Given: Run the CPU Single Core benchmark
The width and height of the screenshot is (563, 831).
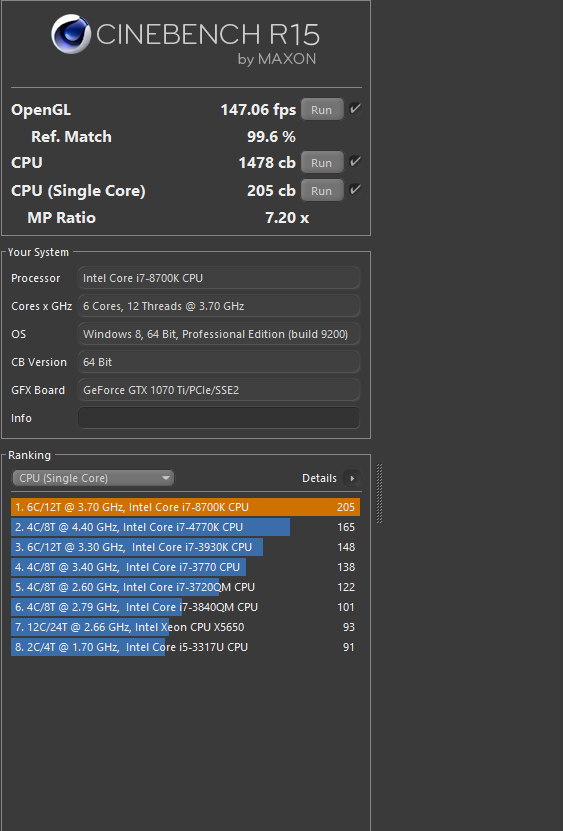Looking at the screenshot, I should 322,191.
